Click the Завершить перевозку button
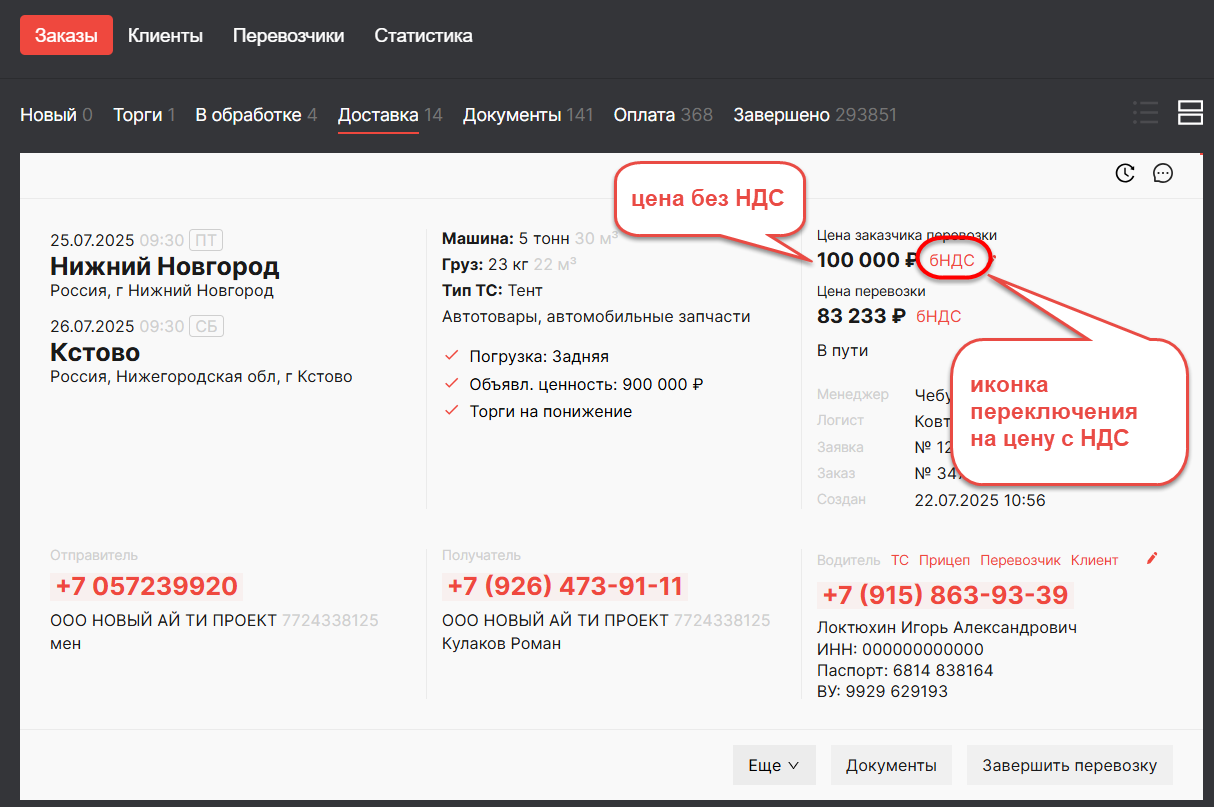The width and height of the screenshot is (1214, 807). 1069,765
